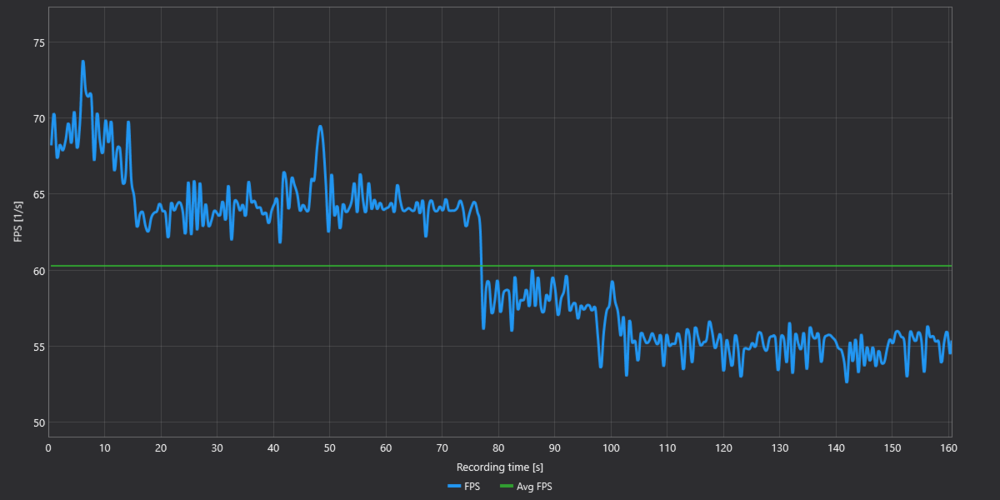The height and width of the screenshot is (500, 1000).
Task: Click the 80 label on the time axis
Action: pos(499,448)
